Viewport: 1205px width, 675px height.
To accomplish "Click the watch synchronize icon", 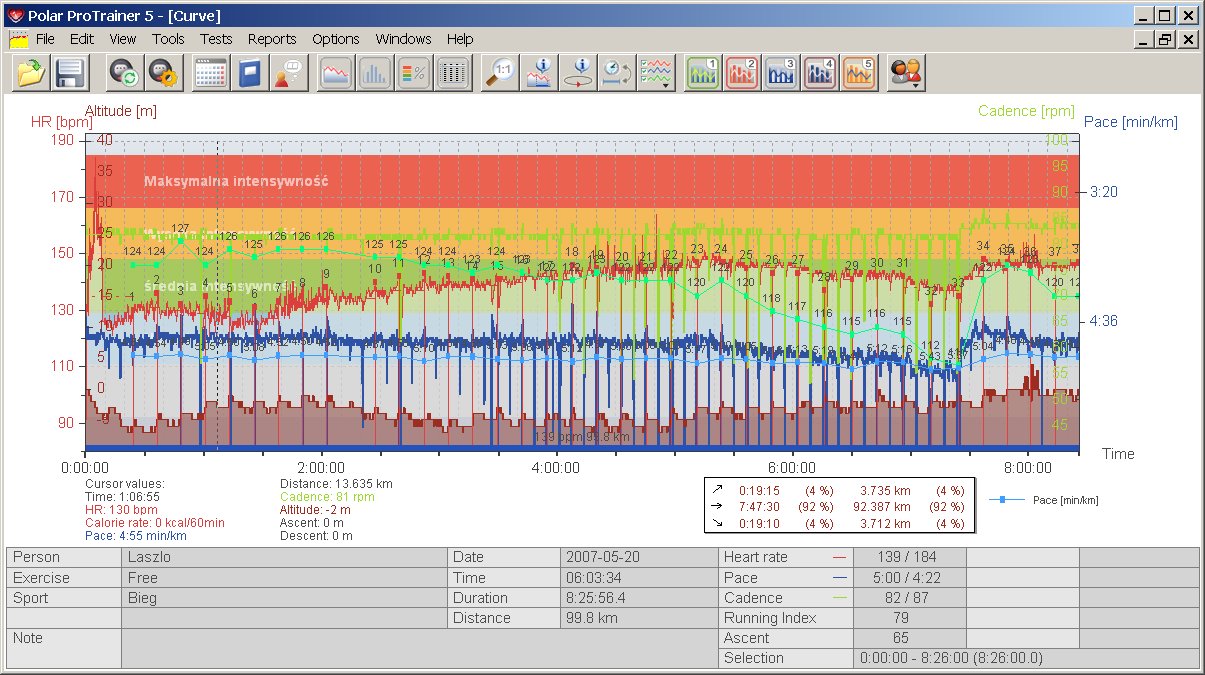I will click(123, 73).
